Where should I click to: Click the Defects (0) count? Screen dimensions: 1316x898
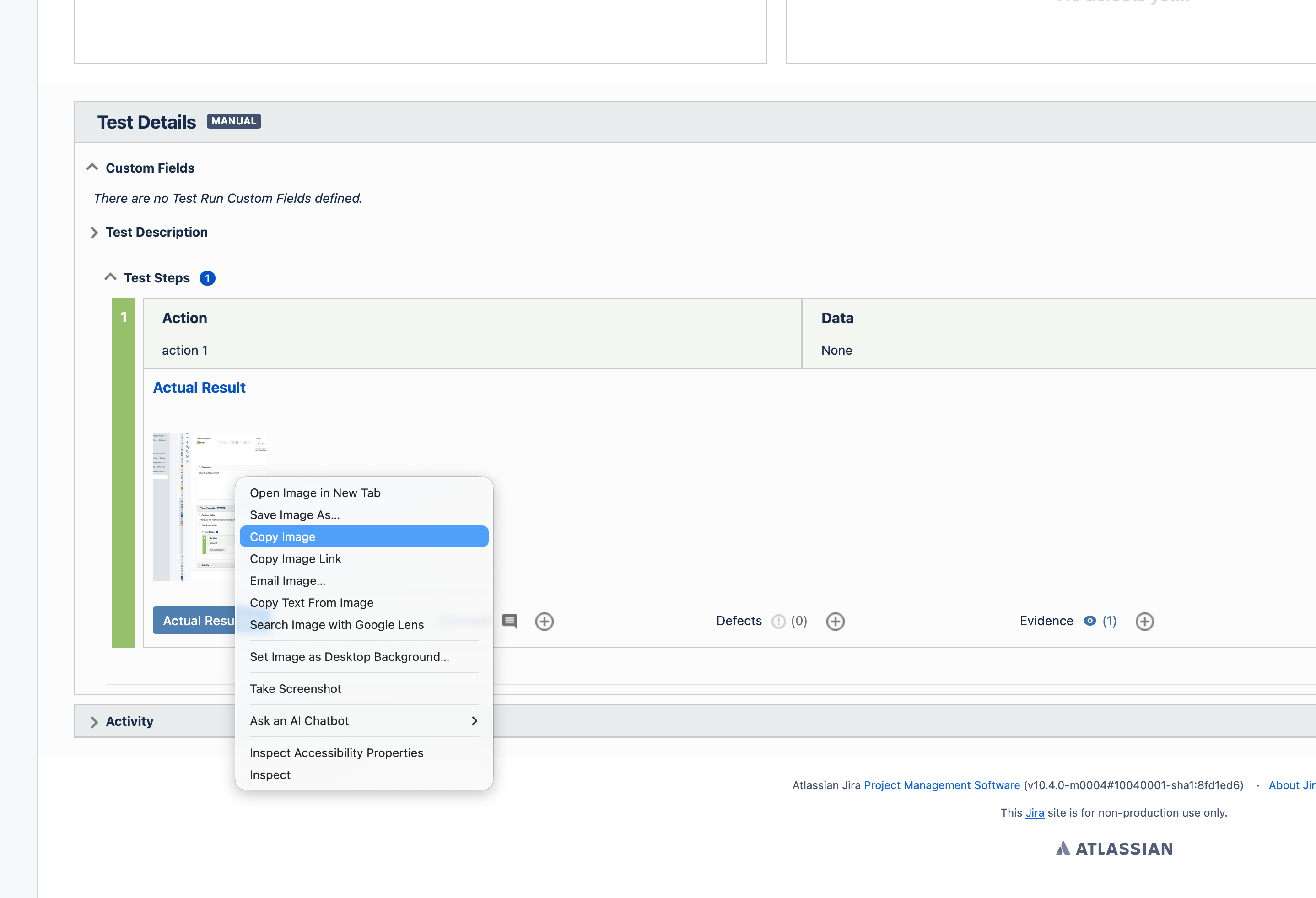799,621
